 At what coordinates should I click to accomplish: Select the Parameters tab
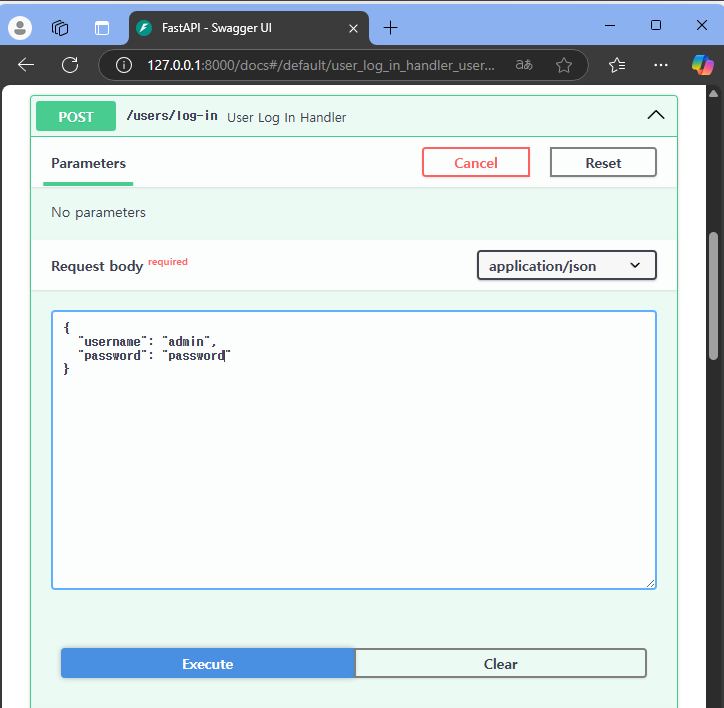[88, 163]
